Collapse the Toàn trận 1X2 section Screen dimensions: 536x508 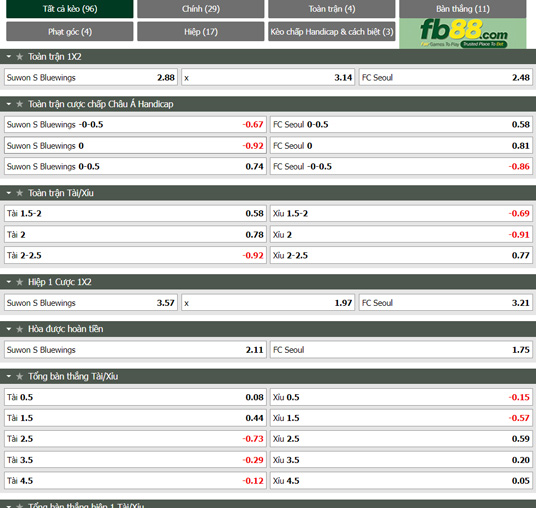coord(9,57)
